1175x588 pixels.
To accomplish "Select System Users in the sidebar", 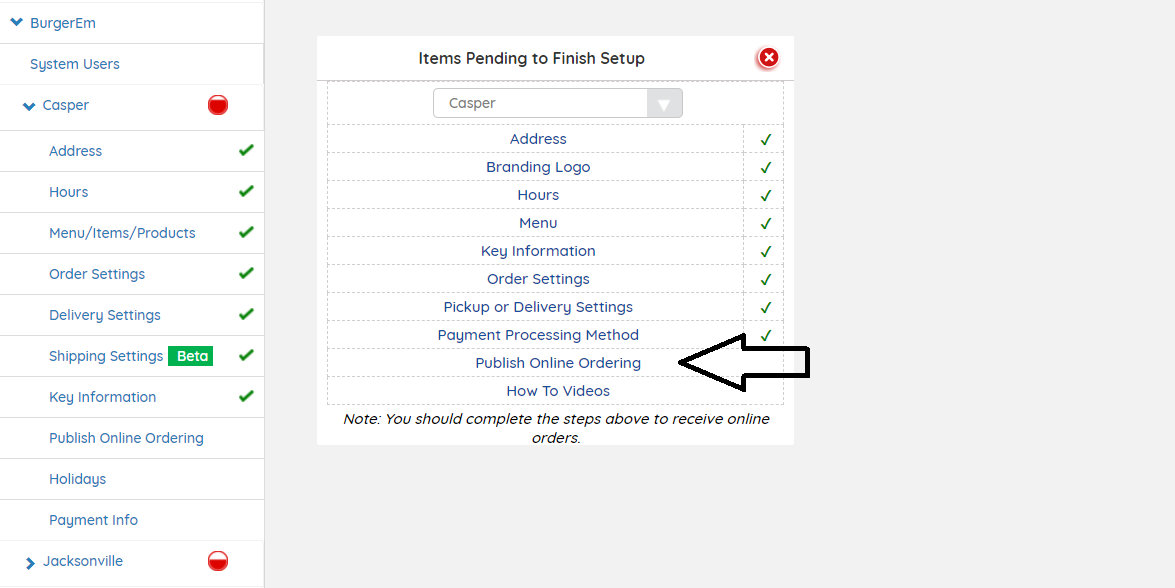I will coord(74,64).
